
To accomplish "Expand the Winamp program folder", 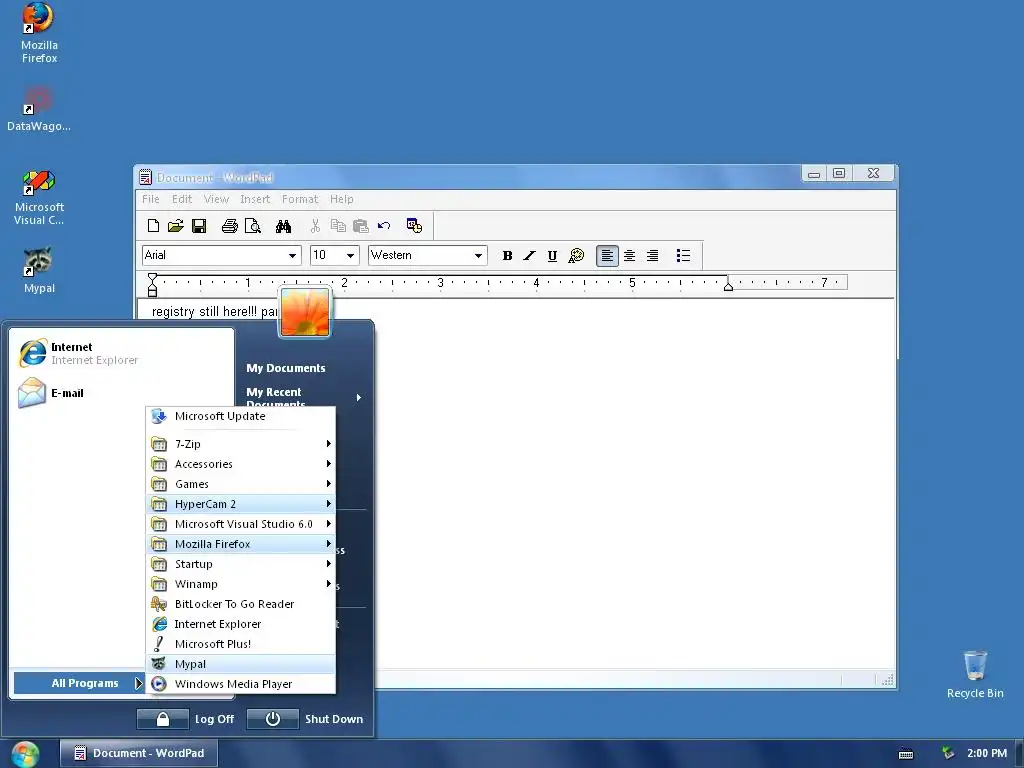I will coord(241,584).
